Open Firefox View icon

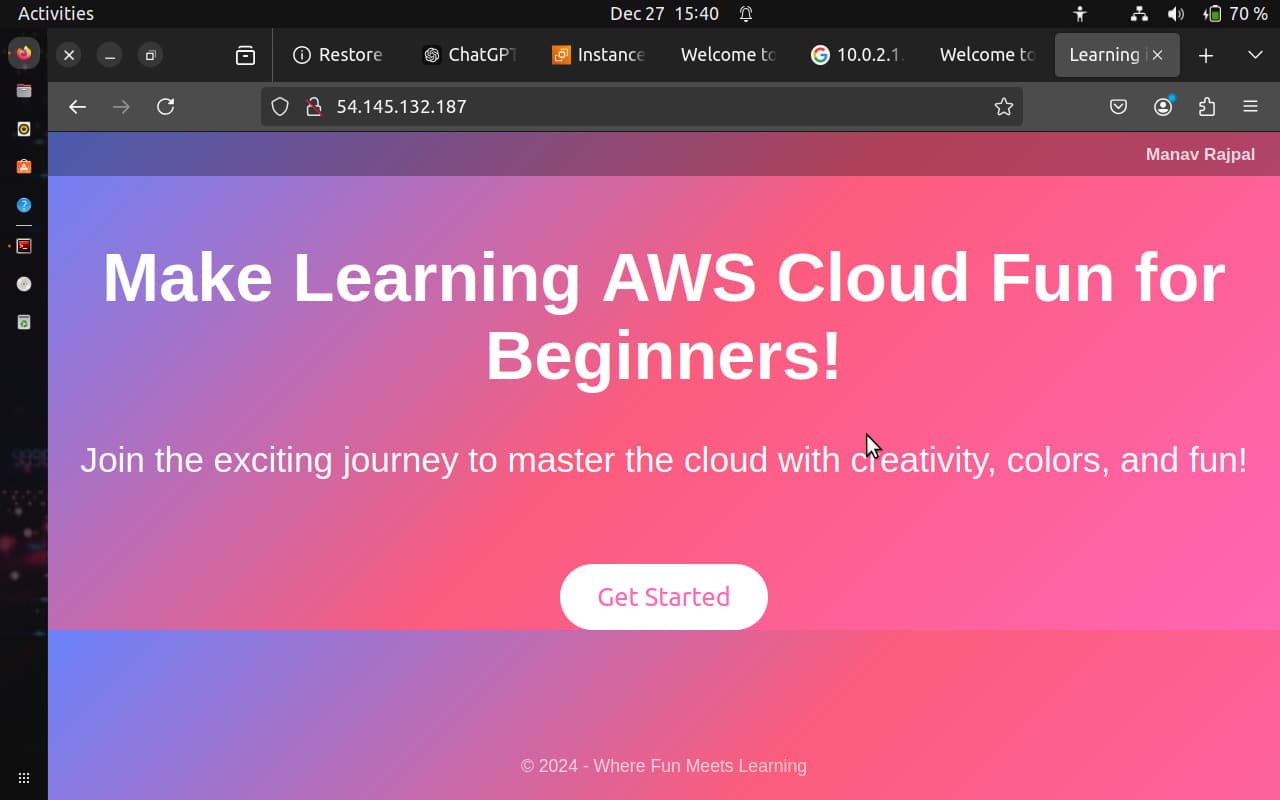click(x=245, y=55)
